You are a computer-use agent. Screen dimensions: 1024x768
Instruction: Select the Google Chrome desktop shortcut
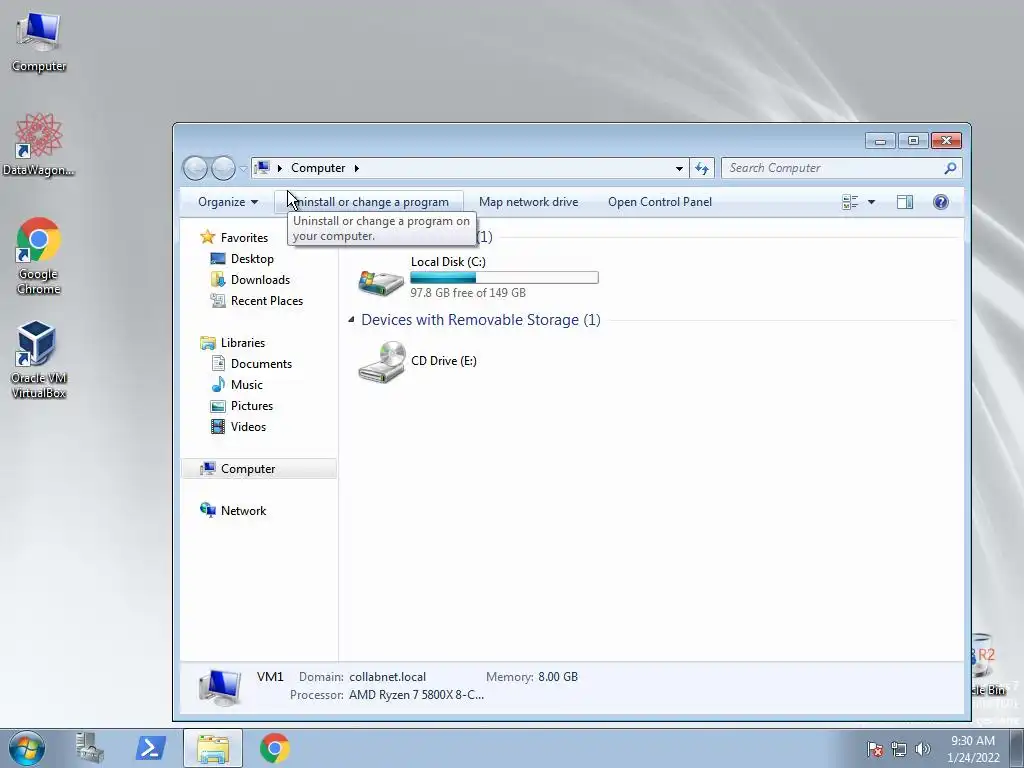[x=39, y=256]
